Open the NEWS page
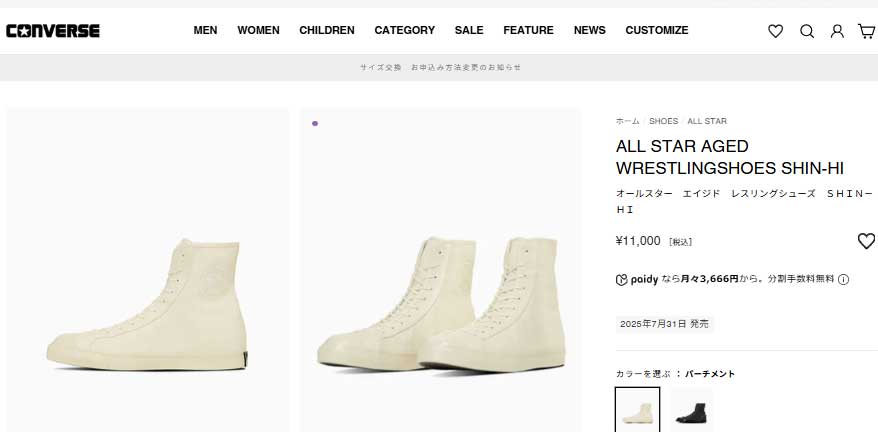 point(589,30)
